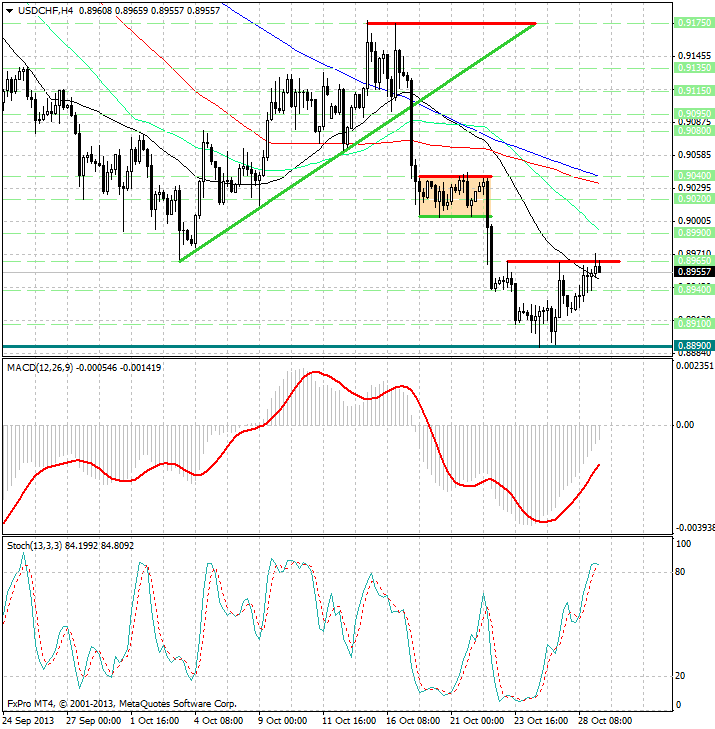Click the 0.91350 price level label
The image size is (715, 729).
point(693,68)
